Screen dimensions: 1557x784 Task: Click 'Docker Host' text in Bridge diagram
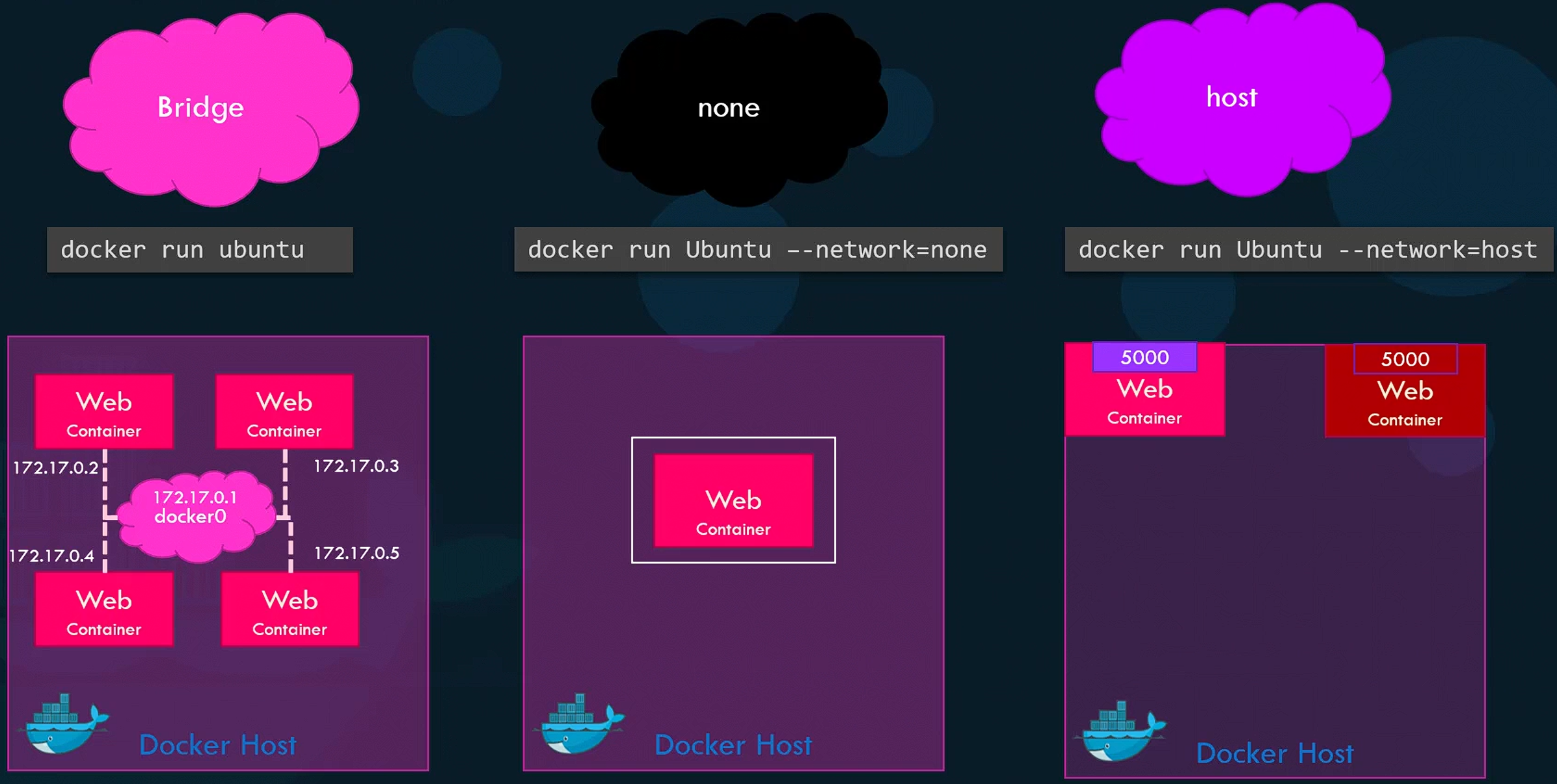pos(217,746)
